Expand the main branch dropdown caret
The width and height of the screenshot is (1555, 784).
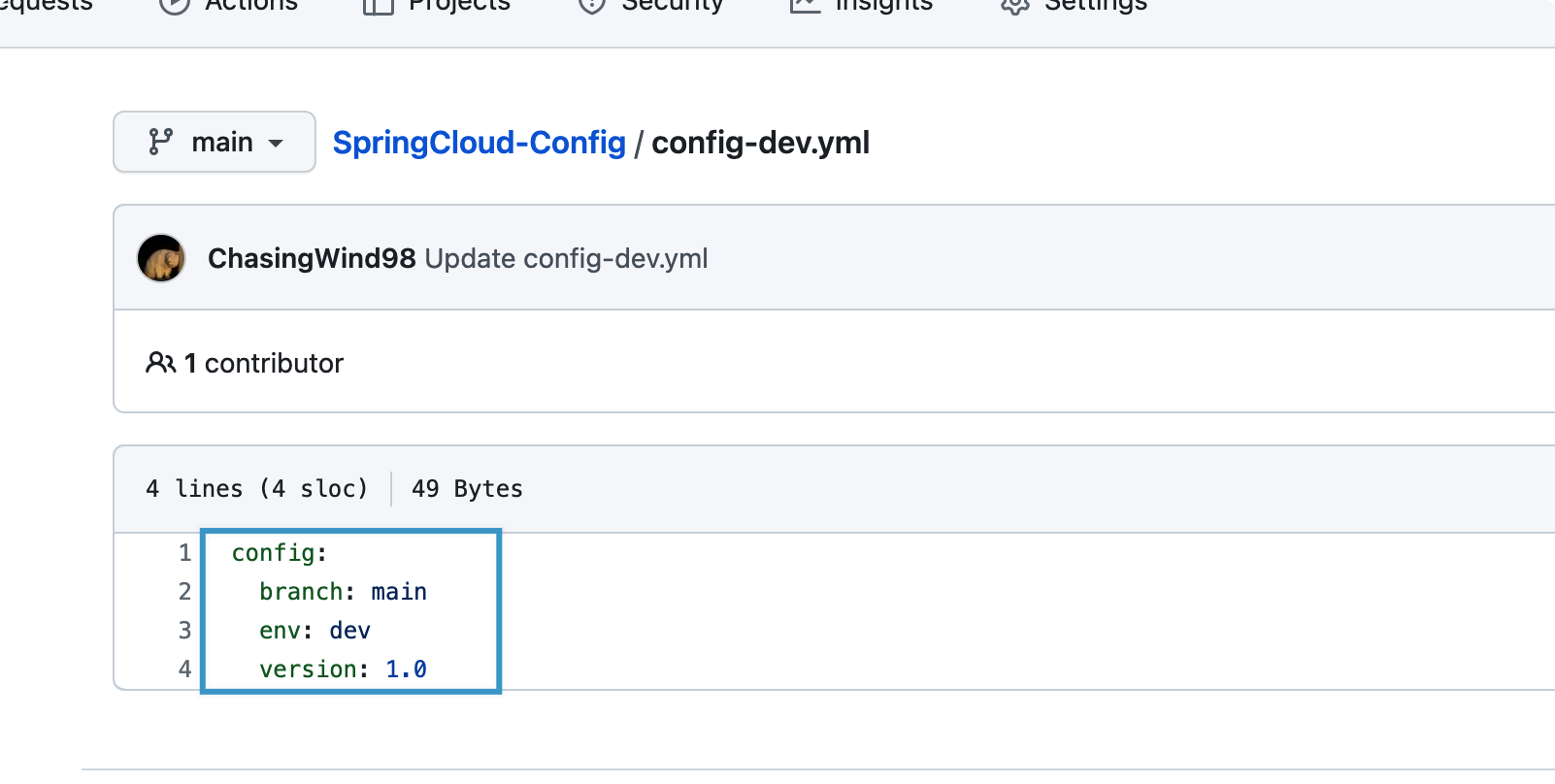[x=276, y=144]
